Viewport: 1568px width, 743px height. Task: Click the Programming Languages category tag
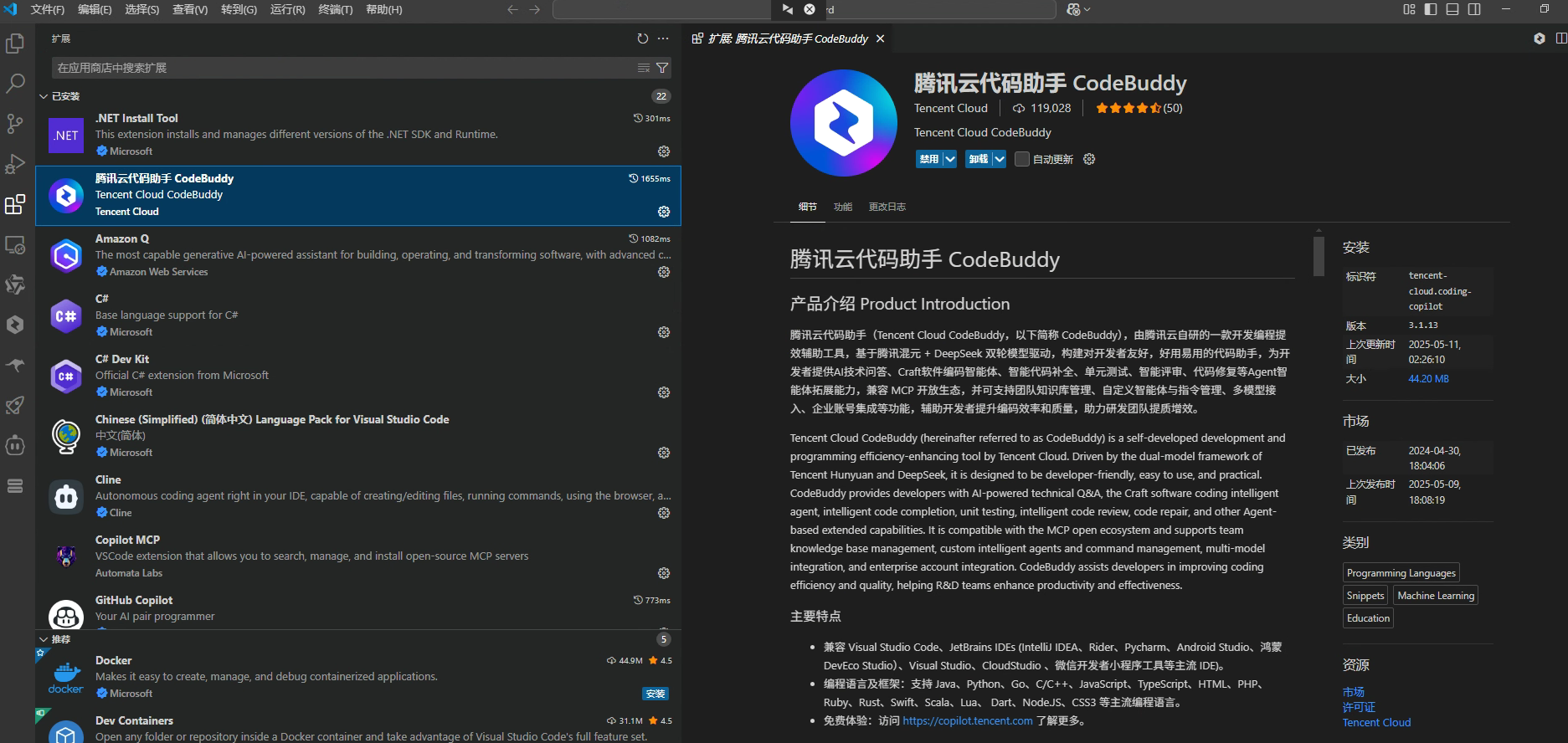1401,573
